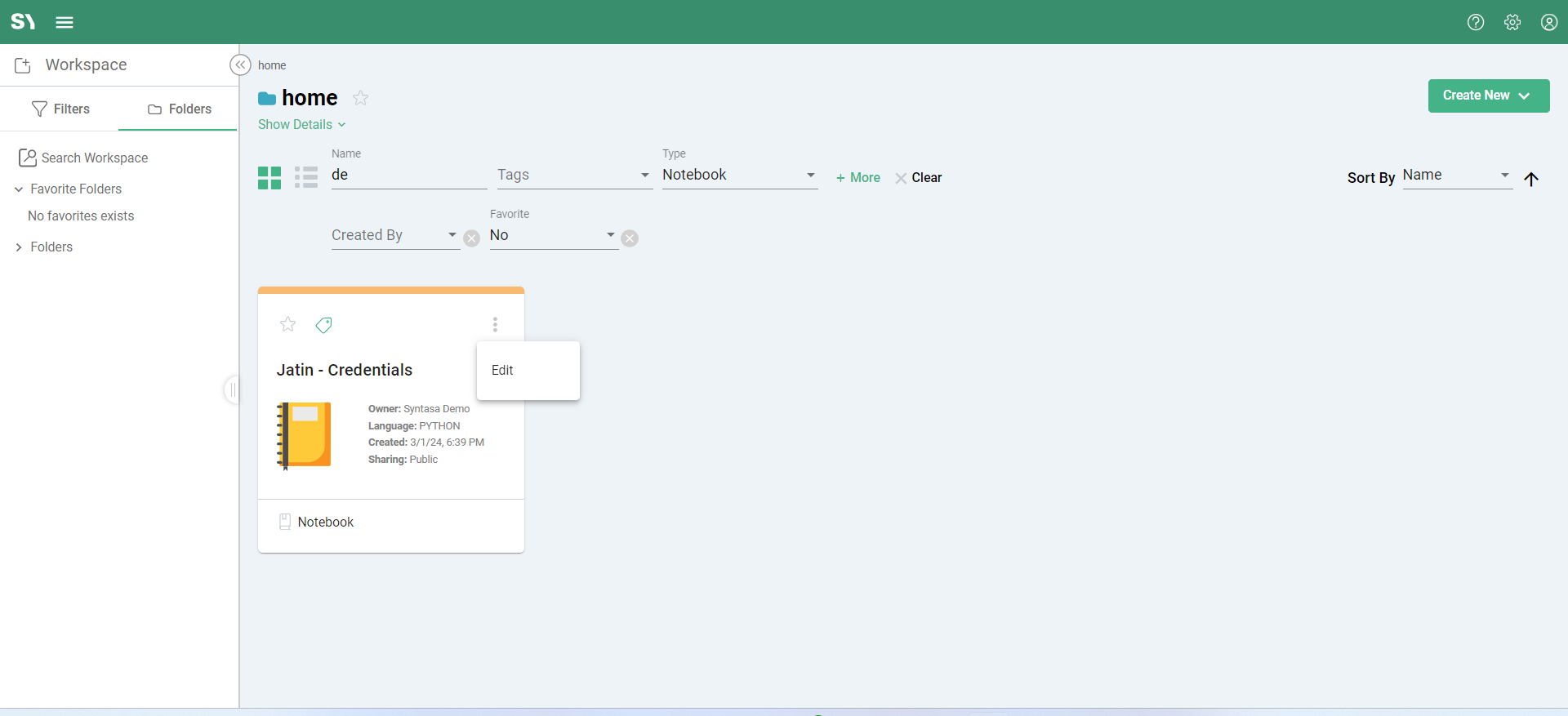Favorite the home folder with star
Image resolution: width=1568 pixels, height=716 pixels.
(x=360, y=98)
